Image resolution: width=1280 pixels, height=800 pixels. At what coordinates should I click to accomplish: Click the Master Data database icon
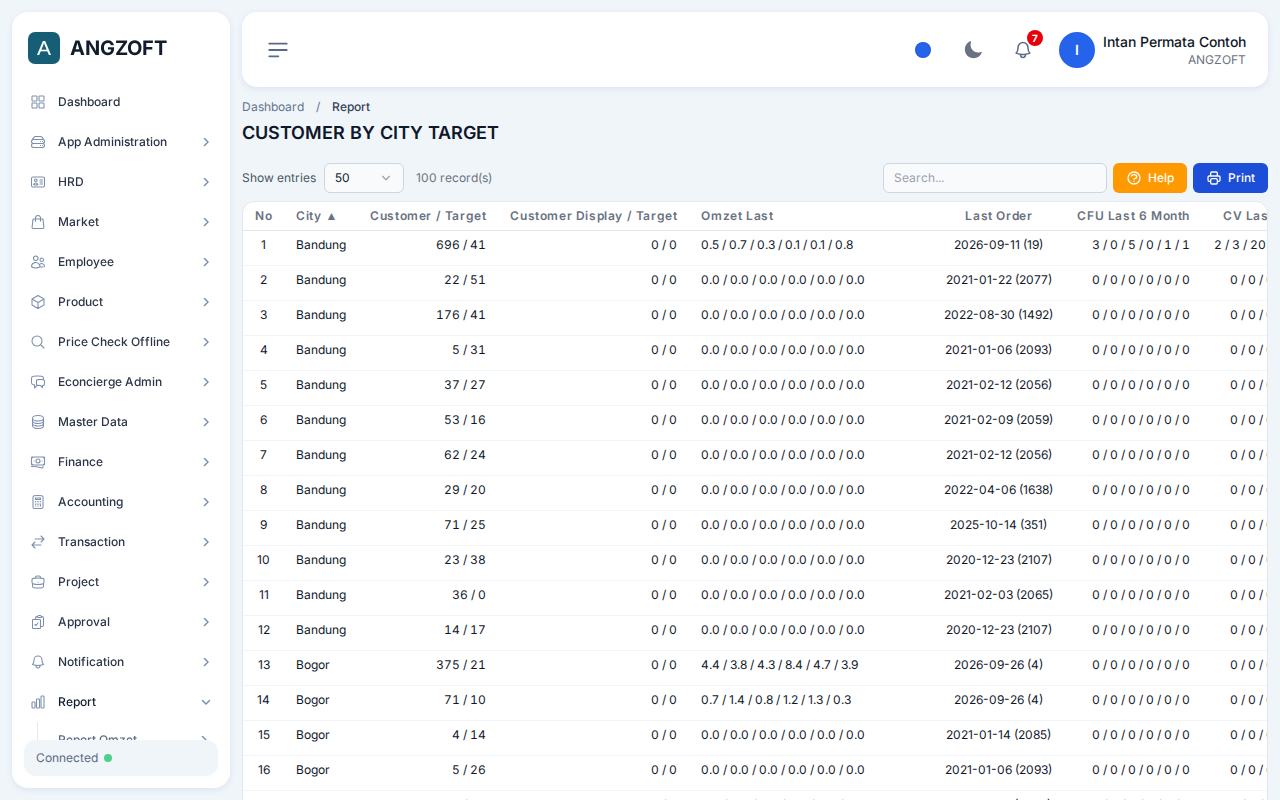coord(38,422)
